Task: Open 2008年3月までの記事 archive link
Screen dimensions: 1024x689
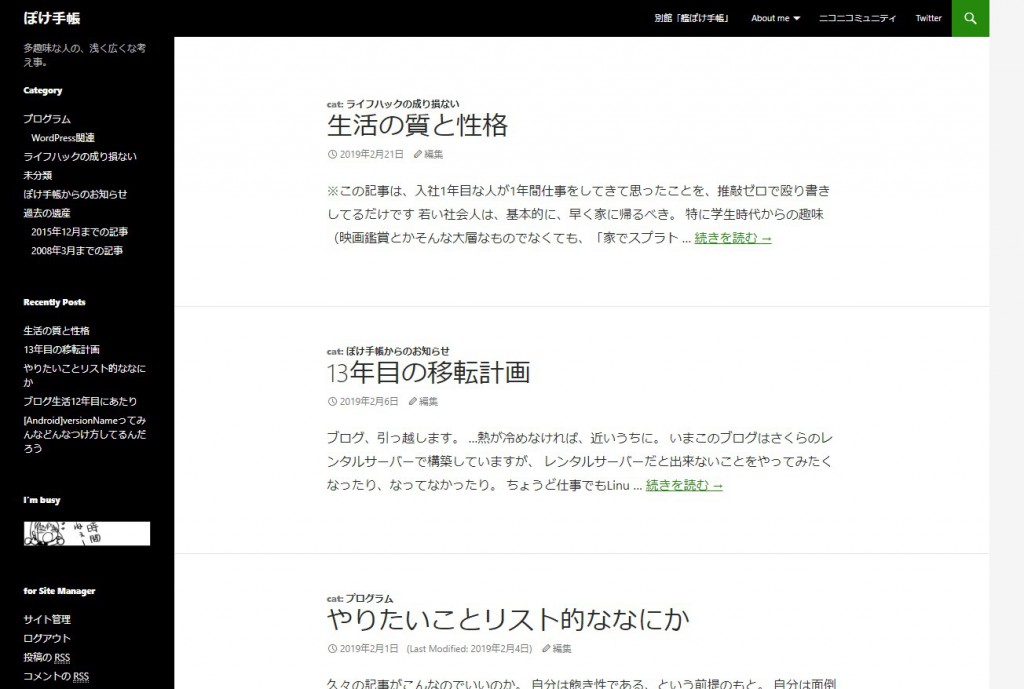Action: [x=77, y=251]
